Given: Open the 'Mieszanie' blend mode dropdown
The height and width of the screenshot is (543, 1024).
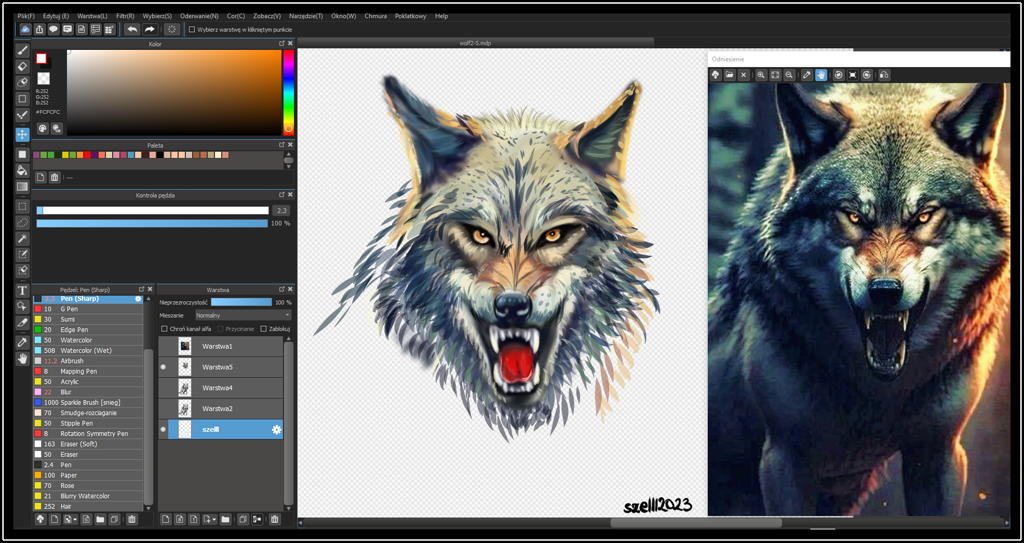Looking at the screenshot, I should [x=241, y=315].
